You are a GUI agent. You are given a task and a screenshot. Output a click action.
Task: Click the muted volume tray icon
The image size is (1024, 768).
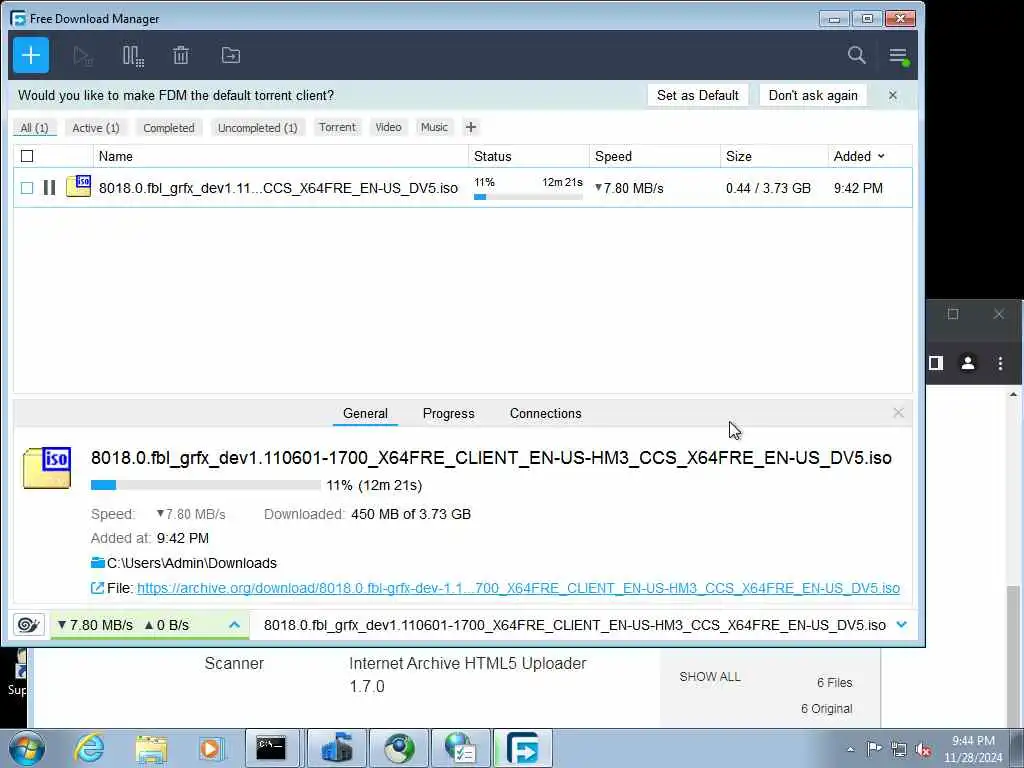click(923, 749)
